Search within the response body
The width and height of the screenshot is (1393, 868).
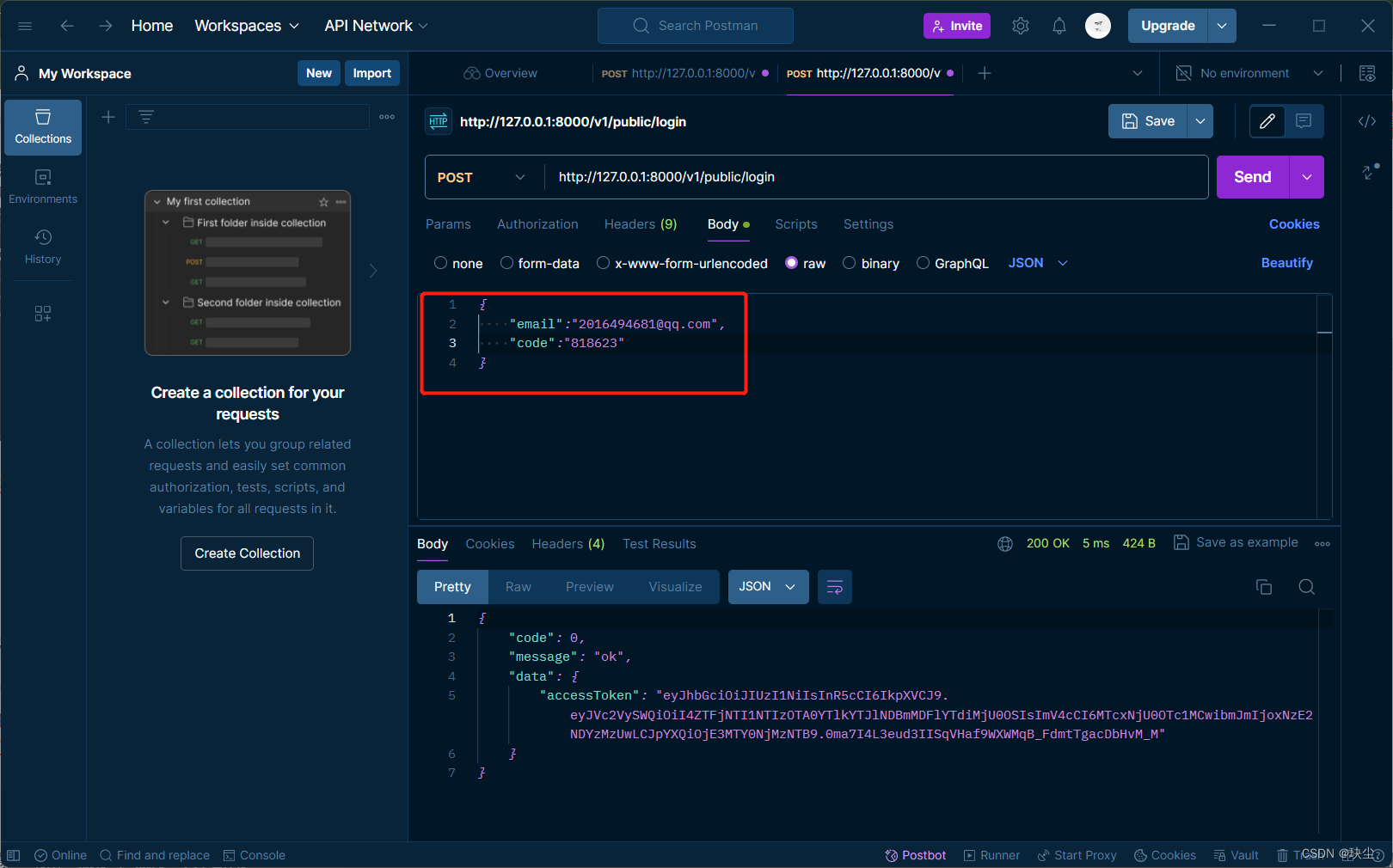1307,587
